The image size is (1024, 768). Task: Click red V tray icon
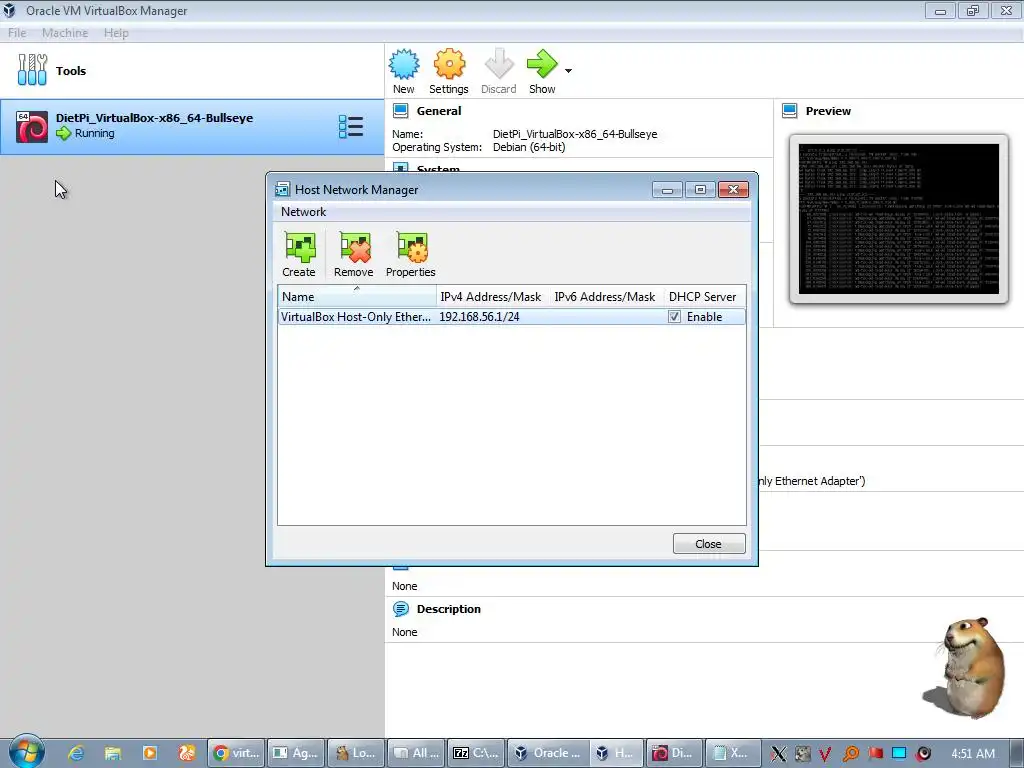825,754
